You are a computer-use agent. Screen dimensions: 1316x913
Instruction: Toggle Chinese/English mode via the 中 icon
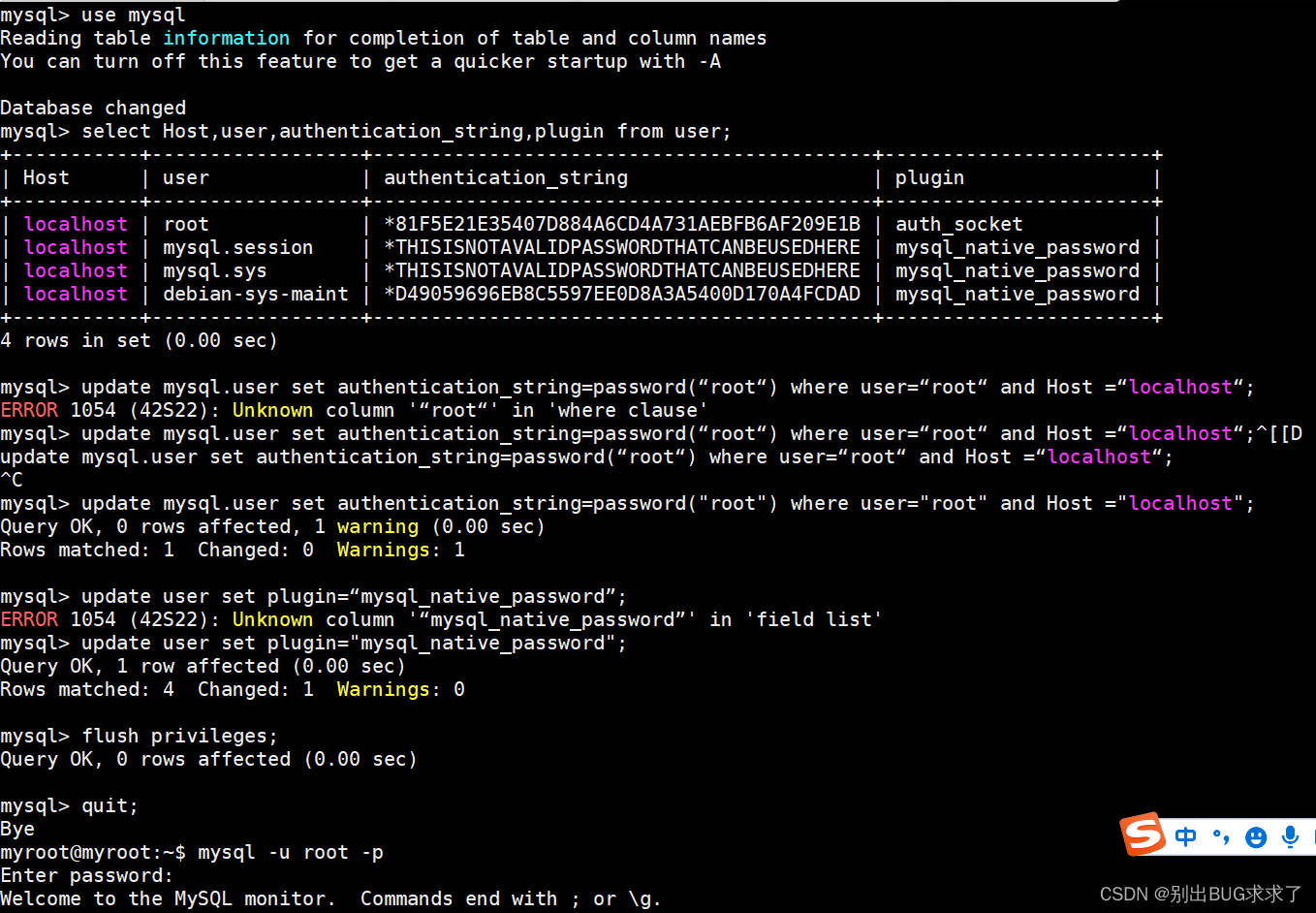(x=1185, y=836)
